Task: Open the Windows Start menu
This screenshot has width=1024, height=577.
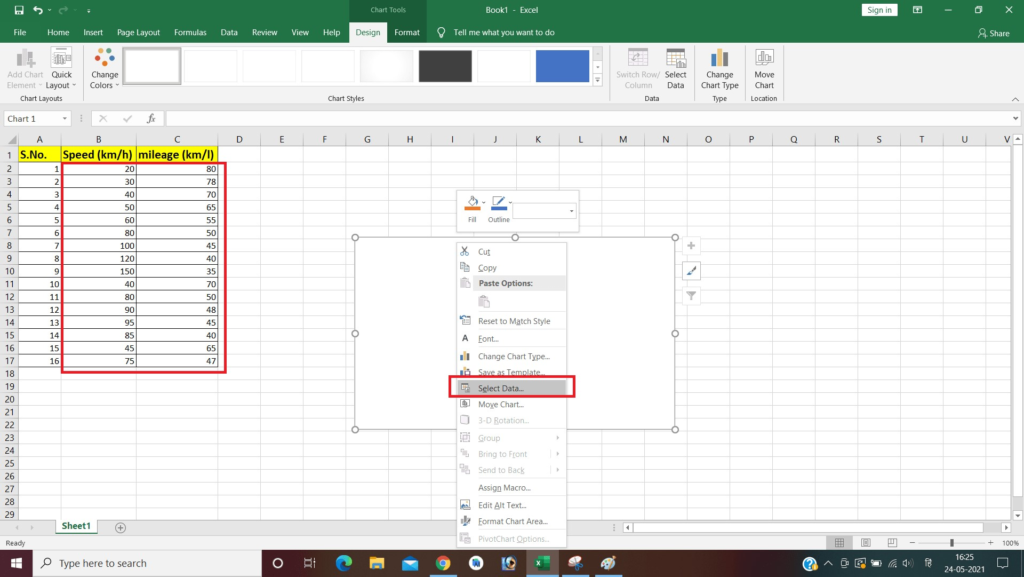Action: pos(16,563)
